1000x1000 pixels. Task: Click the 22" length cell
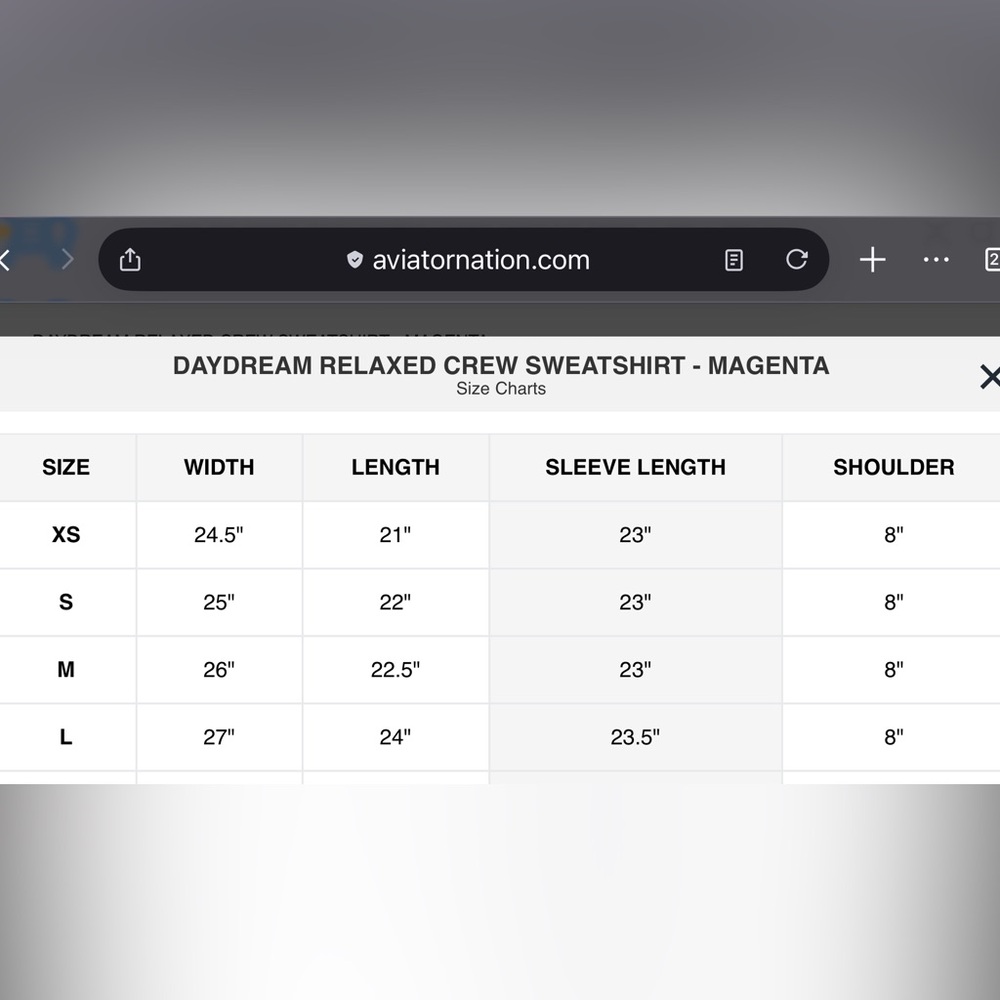[x=395, y=602]
